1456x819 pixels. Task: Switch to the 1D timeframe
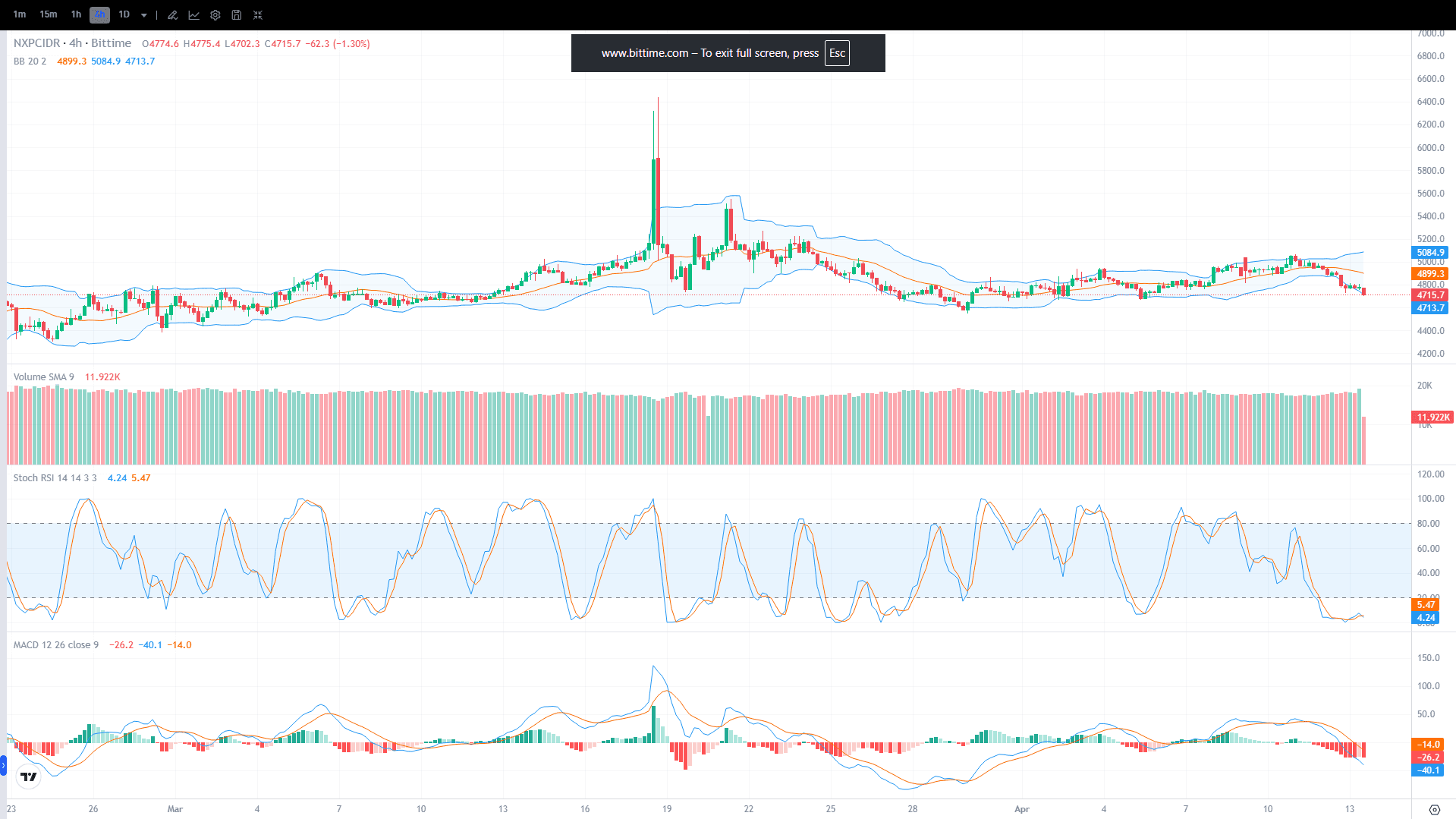125,14
